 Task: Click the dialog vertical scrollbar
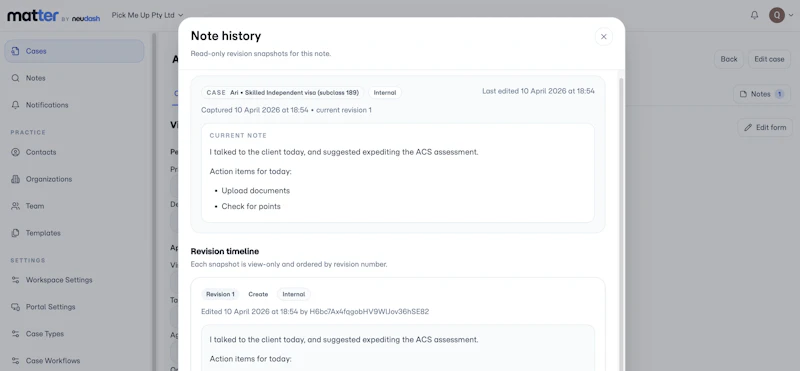point(621,225)
